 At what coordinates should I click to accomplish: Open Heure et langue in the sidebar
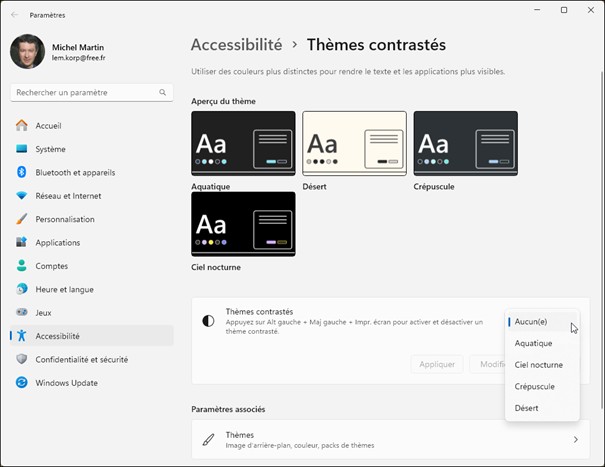64,289
